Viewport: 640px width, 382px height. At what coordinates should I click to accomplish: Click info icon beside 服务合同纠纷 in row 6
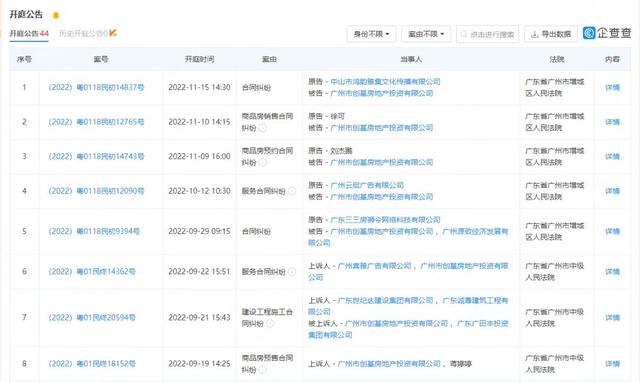292,271
